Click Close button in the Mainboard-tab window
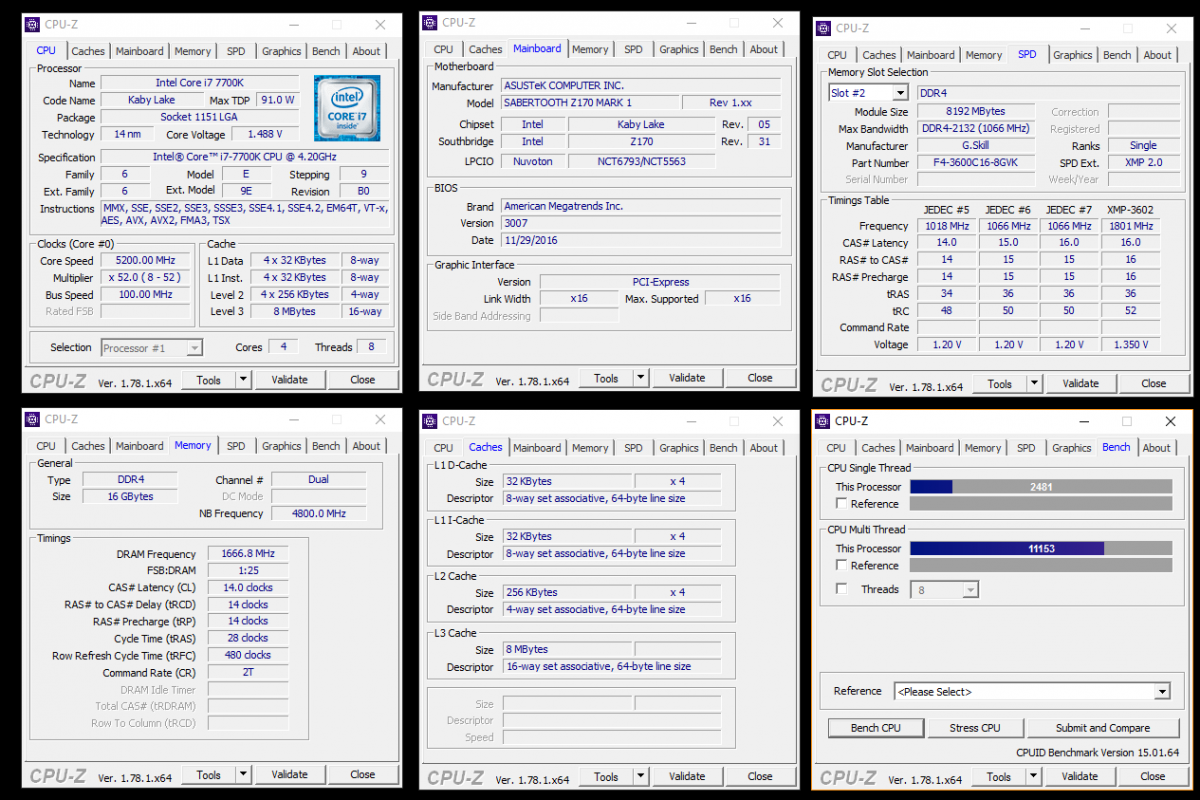This screenshot has height=800, width=1200. click(x=760, y=378)
